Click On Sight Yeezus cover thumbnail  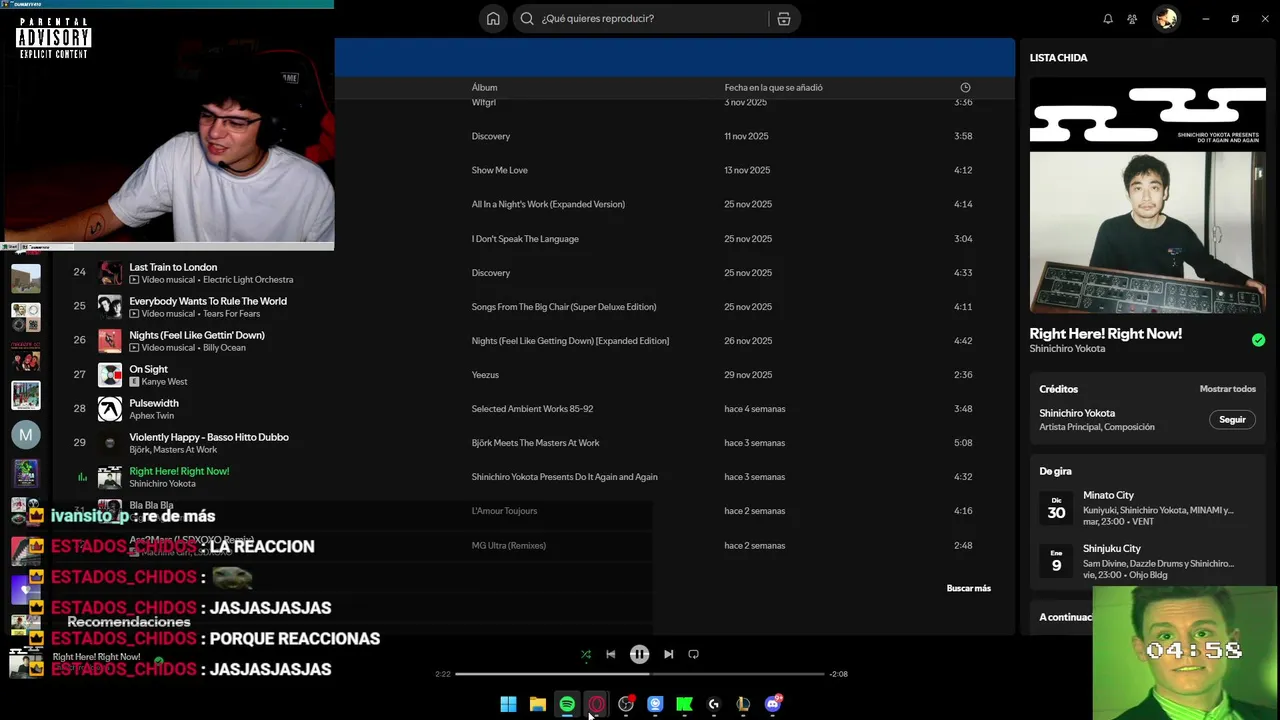coord(110,375)
